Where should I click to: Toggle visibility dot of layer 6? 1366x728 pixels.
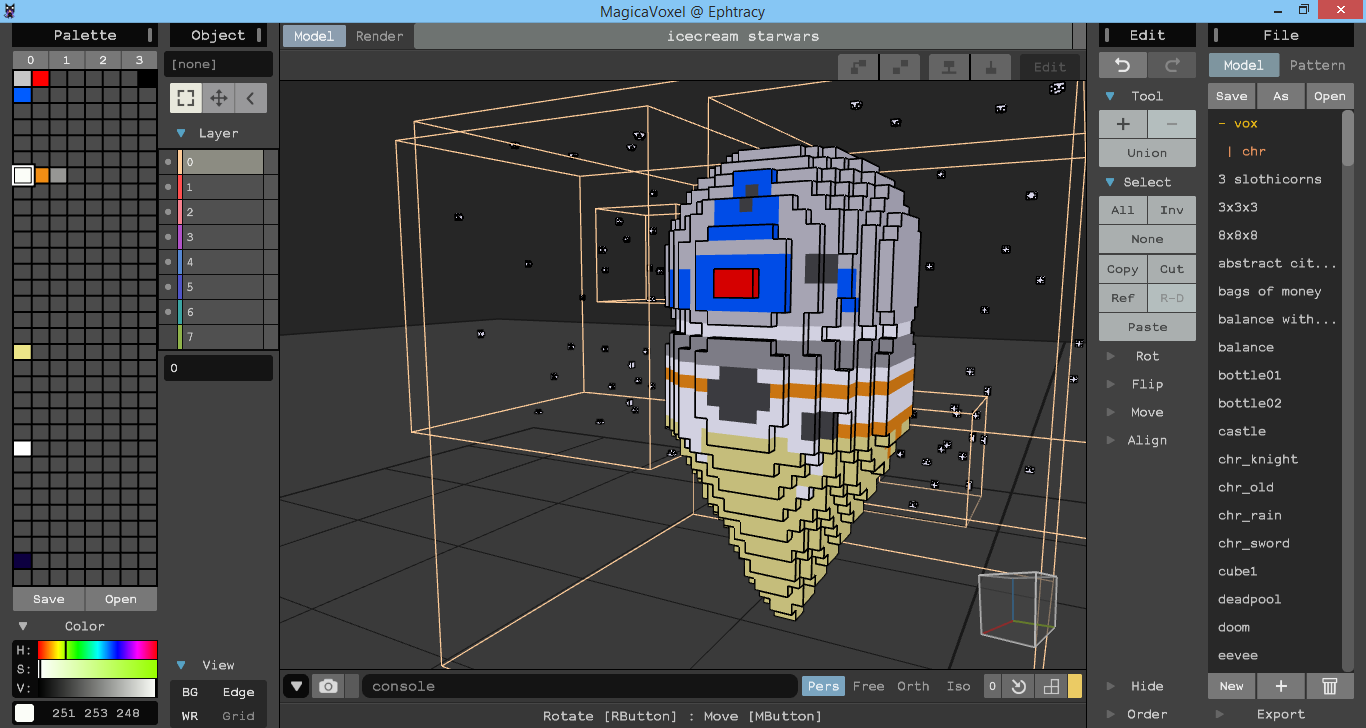click(x=168, y=312)
